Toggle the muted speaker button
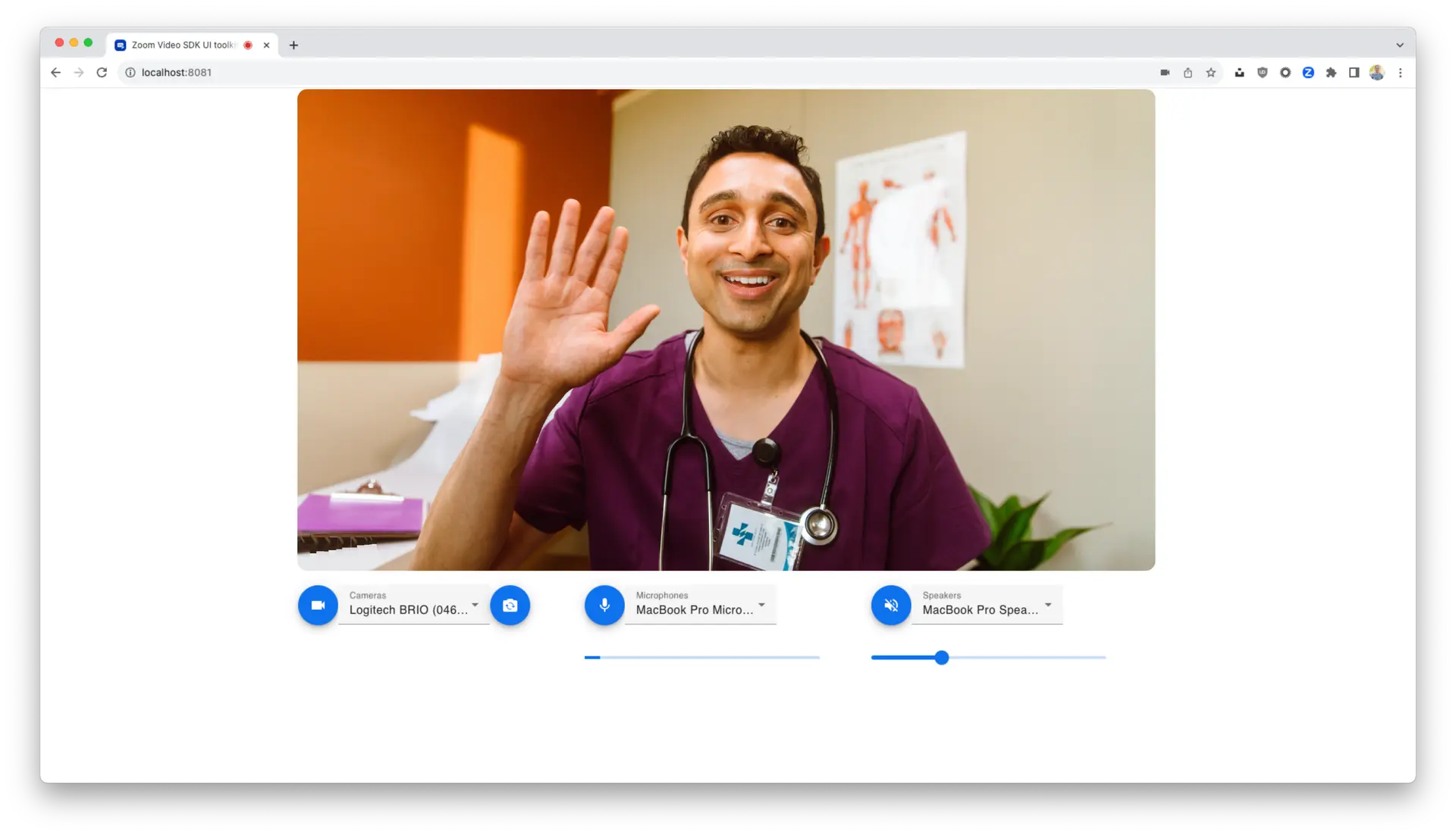 [891, 605]
